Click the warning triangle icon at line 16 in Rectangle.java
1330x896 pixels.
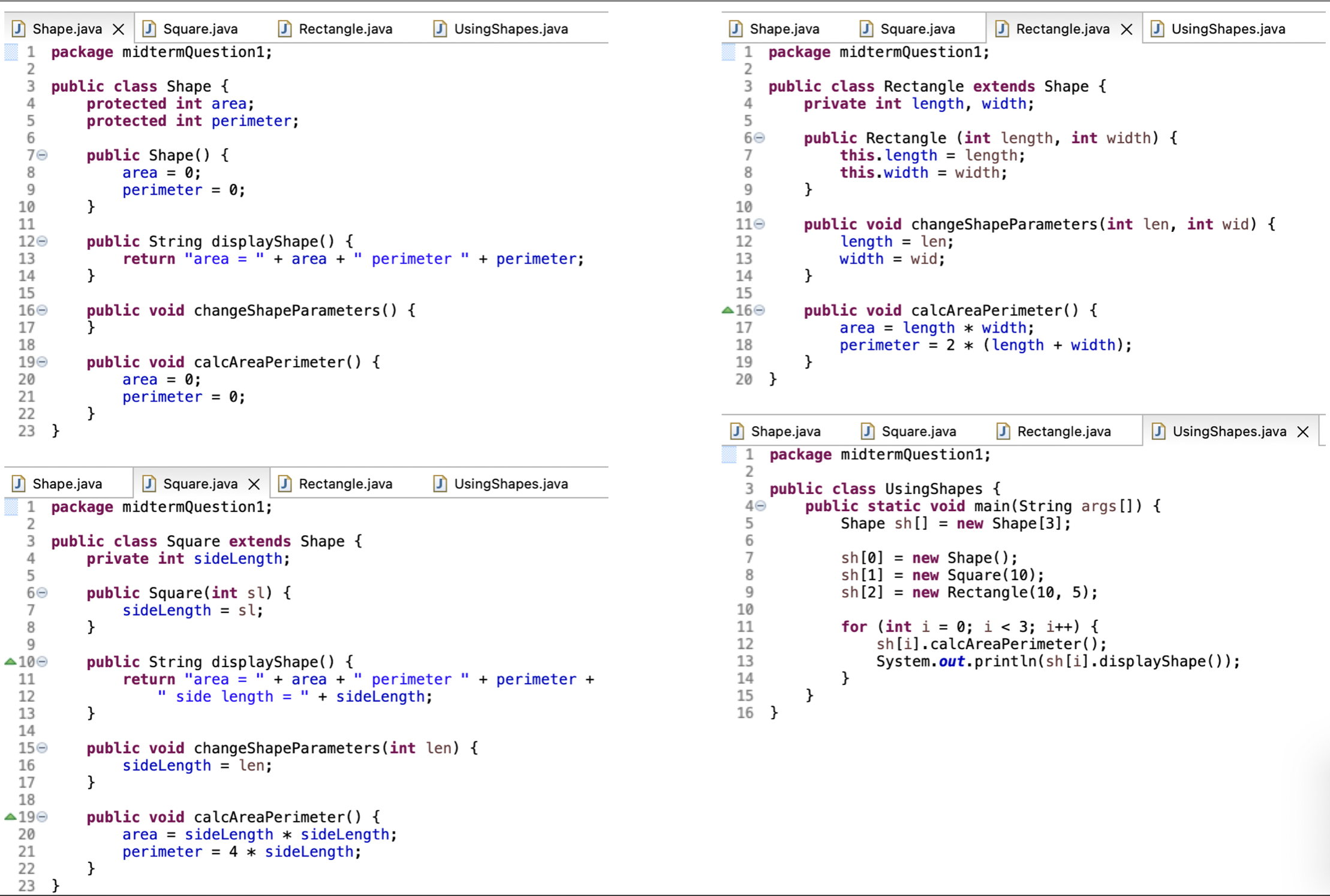point(728,308)
